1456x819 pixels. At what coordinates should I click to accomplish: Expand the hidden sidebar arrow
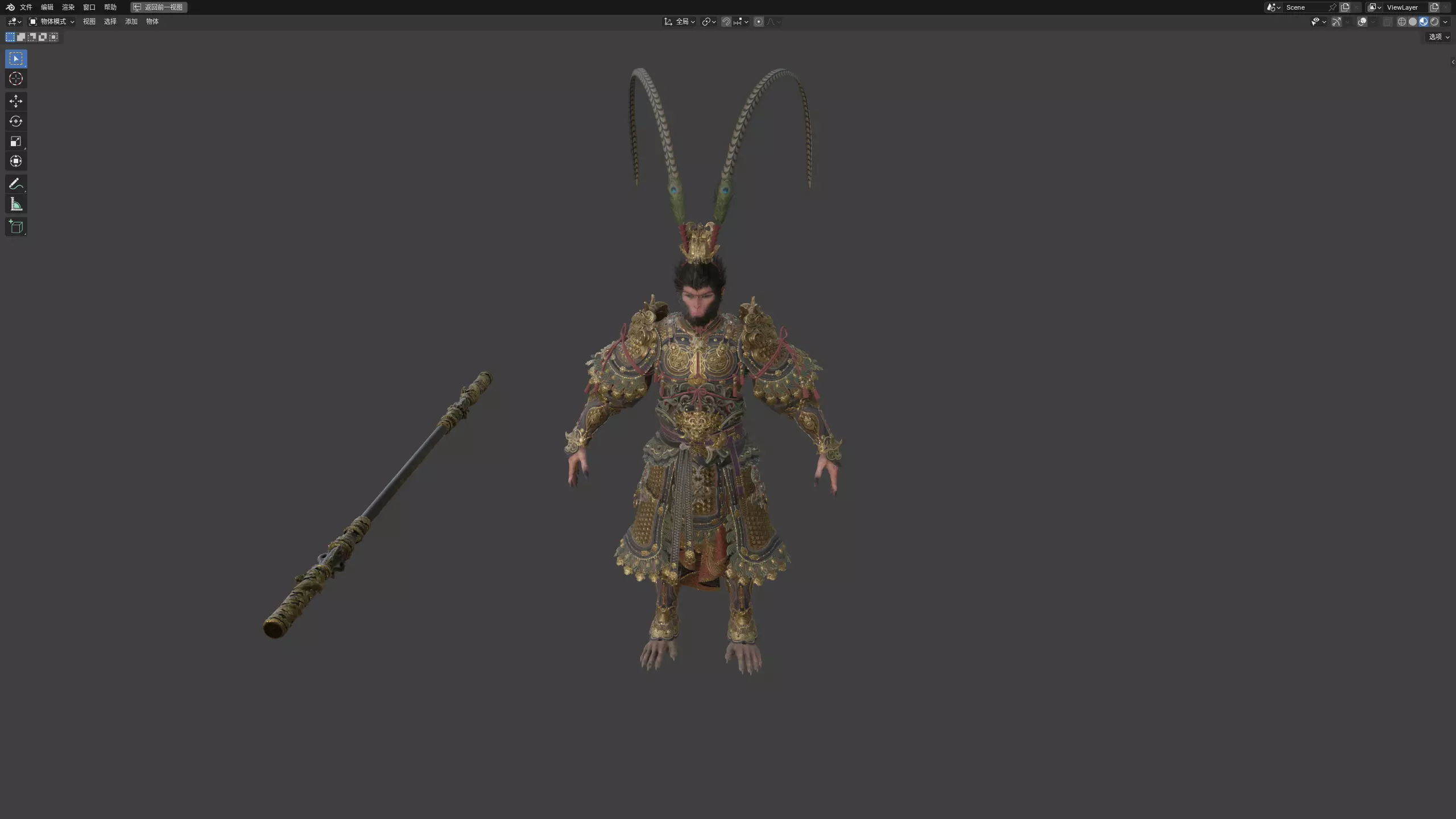1453,62
